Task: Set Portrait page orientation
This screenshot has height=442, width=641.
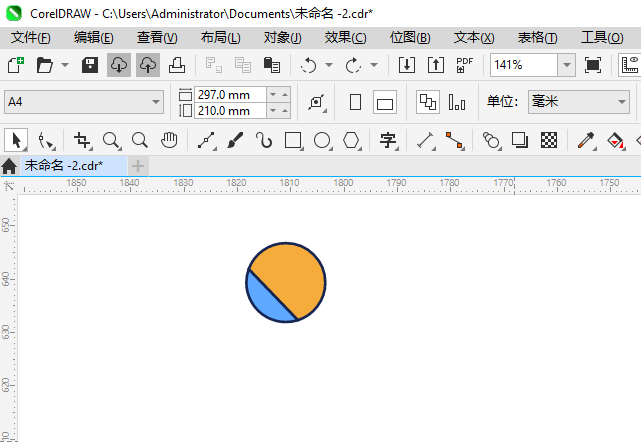Action: [356, 102]
